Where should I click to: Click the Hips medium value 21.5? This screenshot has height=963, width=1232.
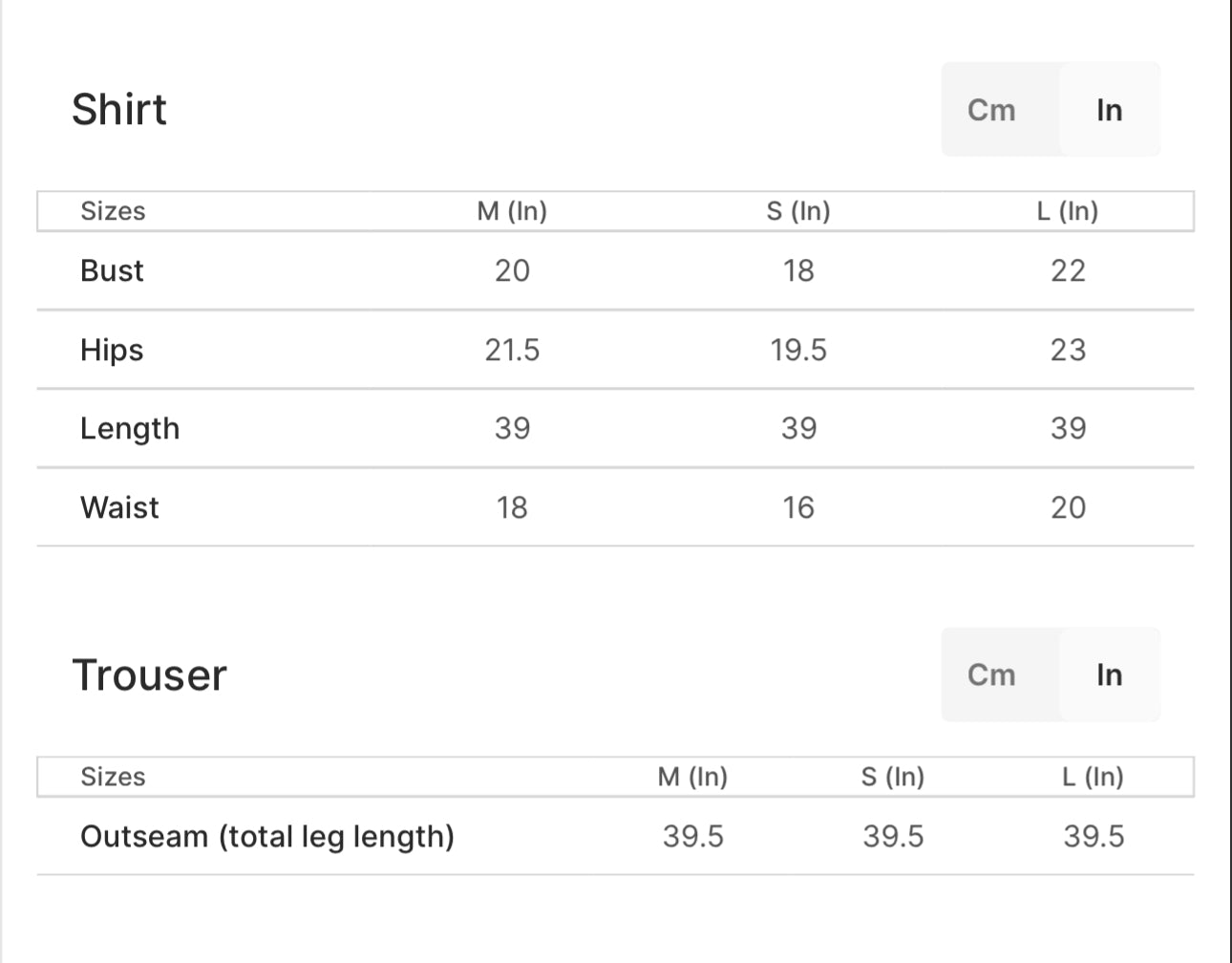click(512, 350)
